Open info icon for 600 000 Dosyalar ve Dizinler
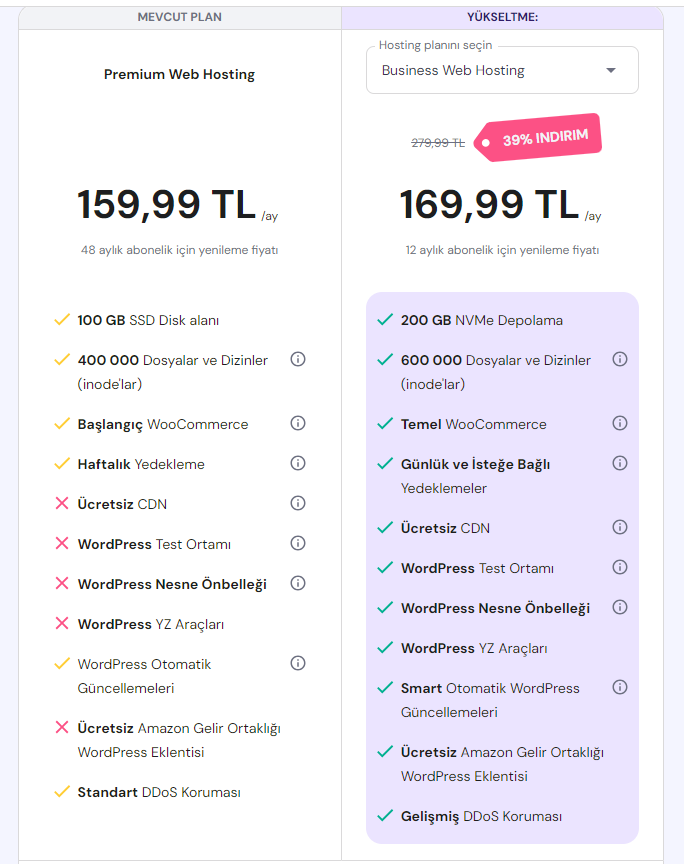Viewport: 684px width, 864px height. click(620, 359)
